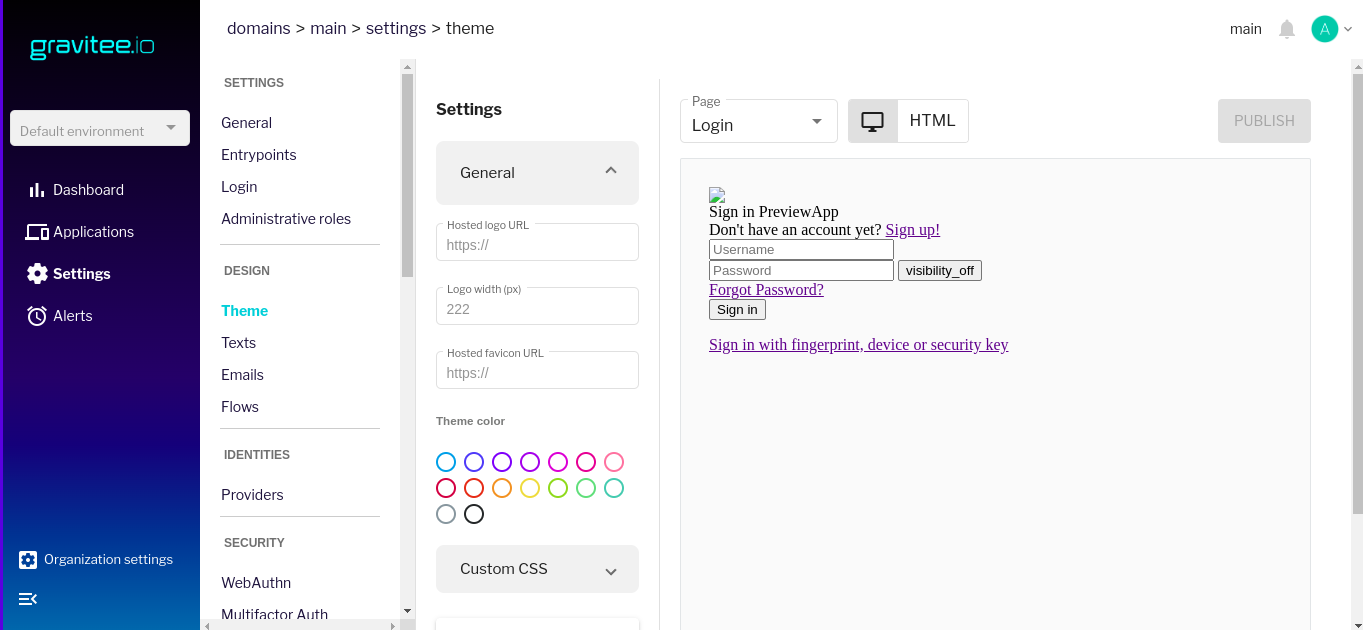Viewport: 1363px width, 630px height.
Task: Pick the black theme color swatch
Action: click(x=473, y=514)
